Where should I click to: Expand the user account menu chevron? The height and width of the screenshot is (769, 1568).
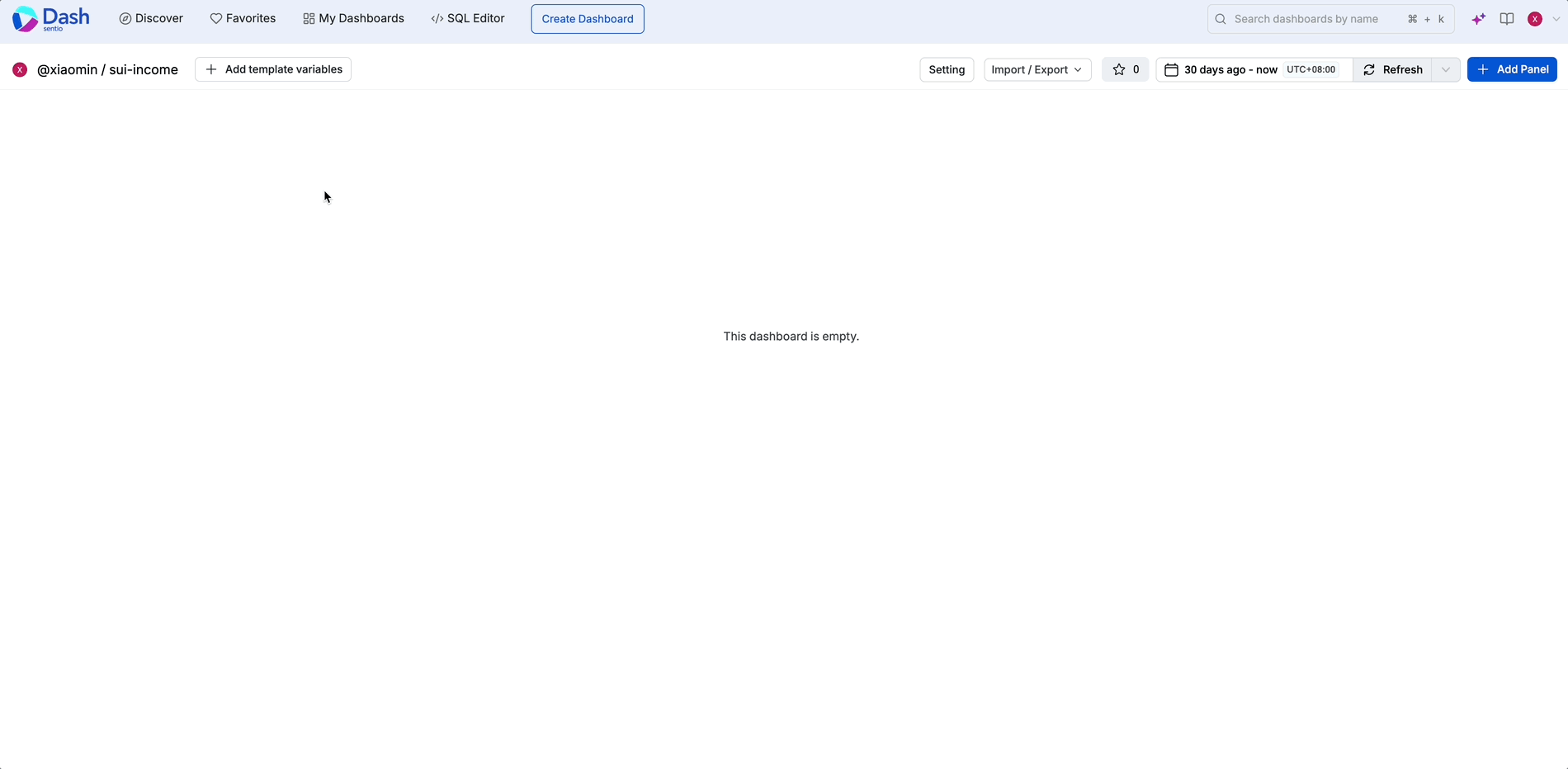click(1556, 19)
